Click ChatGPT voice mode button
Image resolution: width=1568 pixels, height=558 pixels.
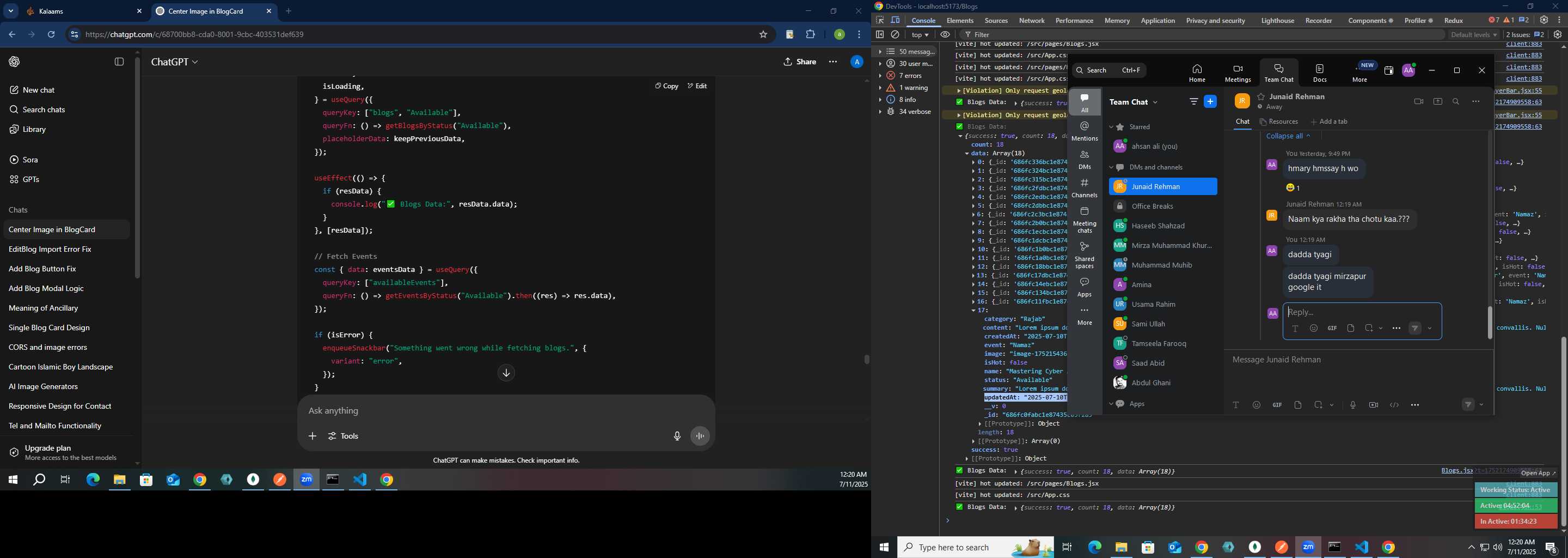pos(700,436)
